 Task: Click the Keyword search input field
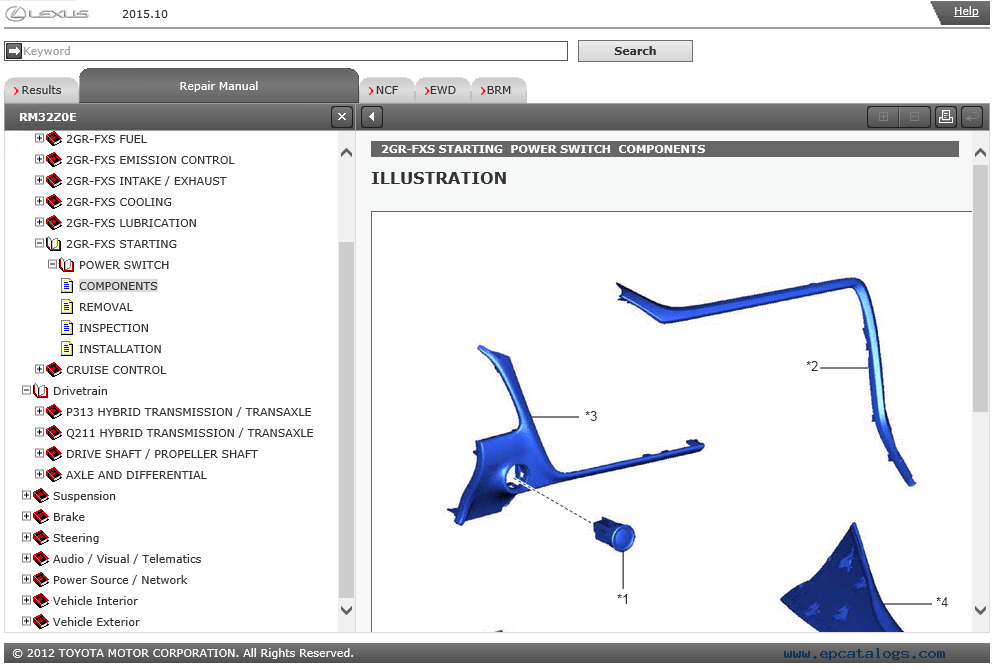295,51
